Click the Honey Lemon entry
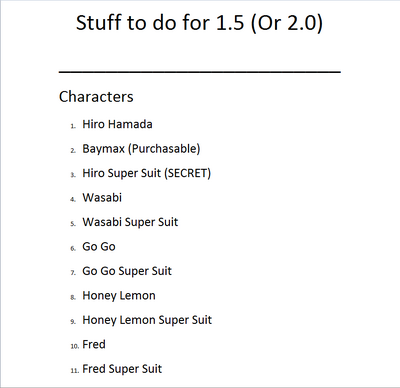This screenshot has height=388, width=400. pos(119,296)
